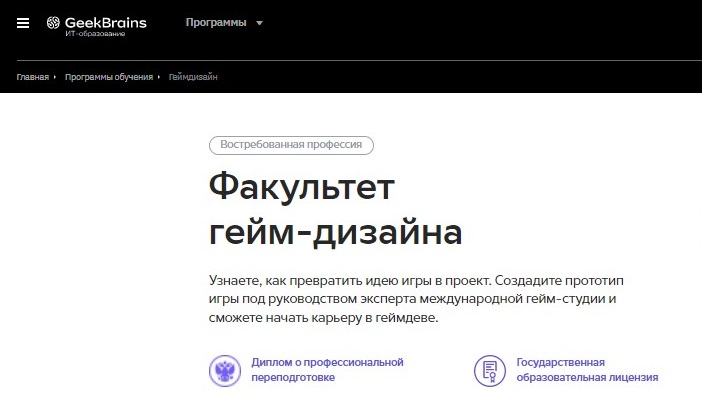Go to Главная breadcrumb
The image size is (702, 395).
click(x=33, y=77)
